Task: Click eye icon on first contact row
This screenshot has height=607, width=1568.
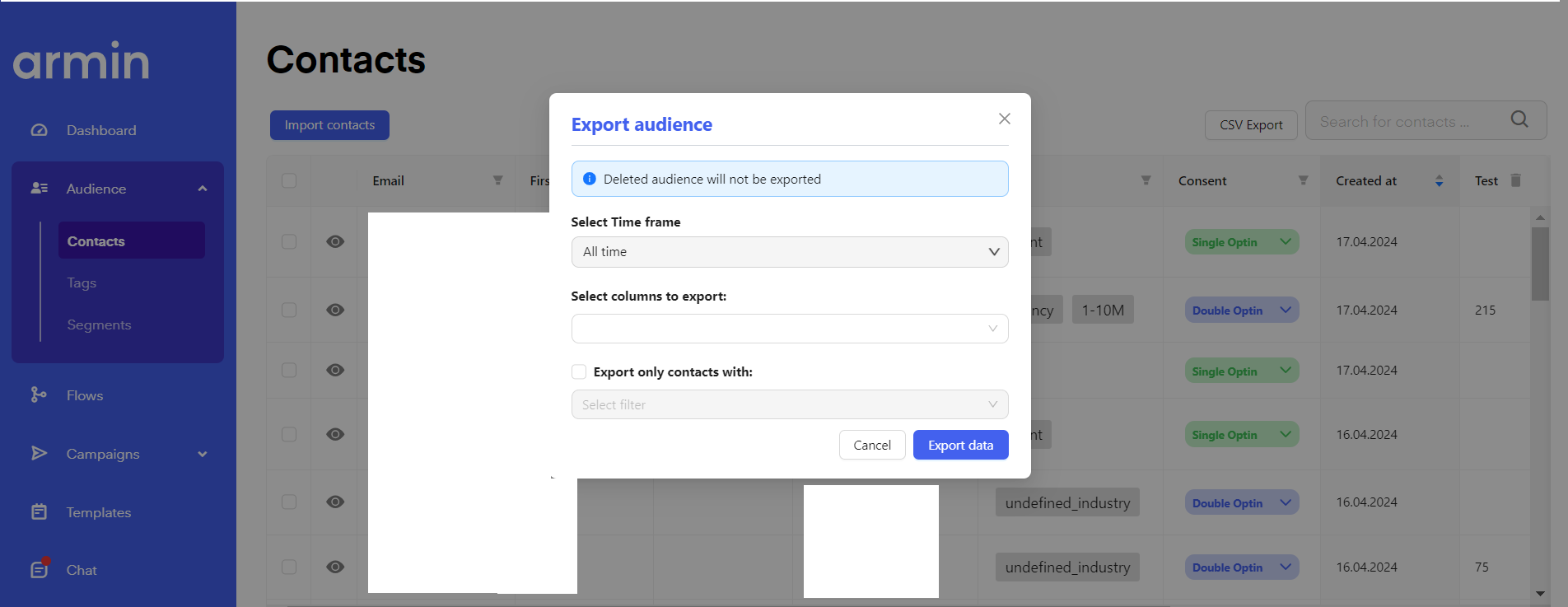Action: coord(335,241)
